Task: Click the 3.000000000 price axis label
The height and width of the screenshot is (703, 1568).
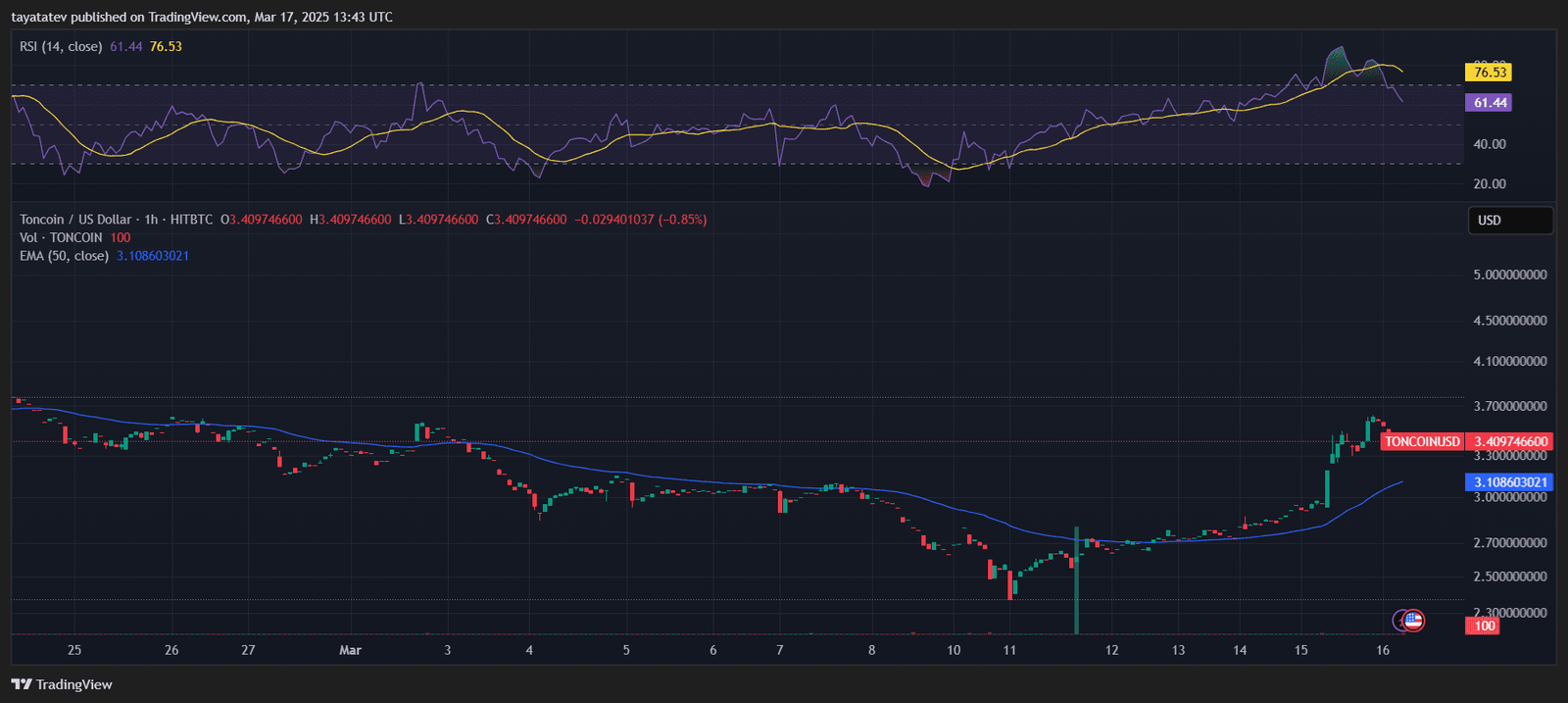Action: click(x=1510, y=497)
